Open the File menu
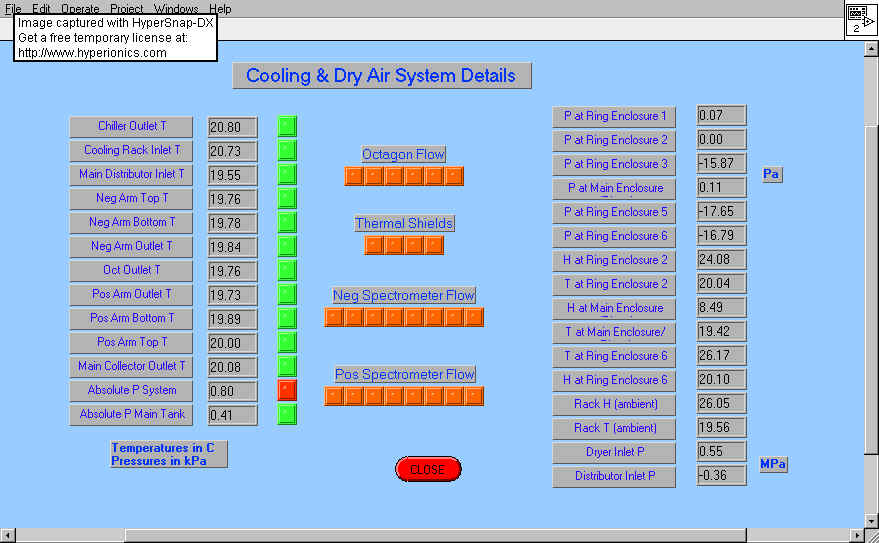The image size is (879, 543). pyautogui.click(x=13, y=8)
